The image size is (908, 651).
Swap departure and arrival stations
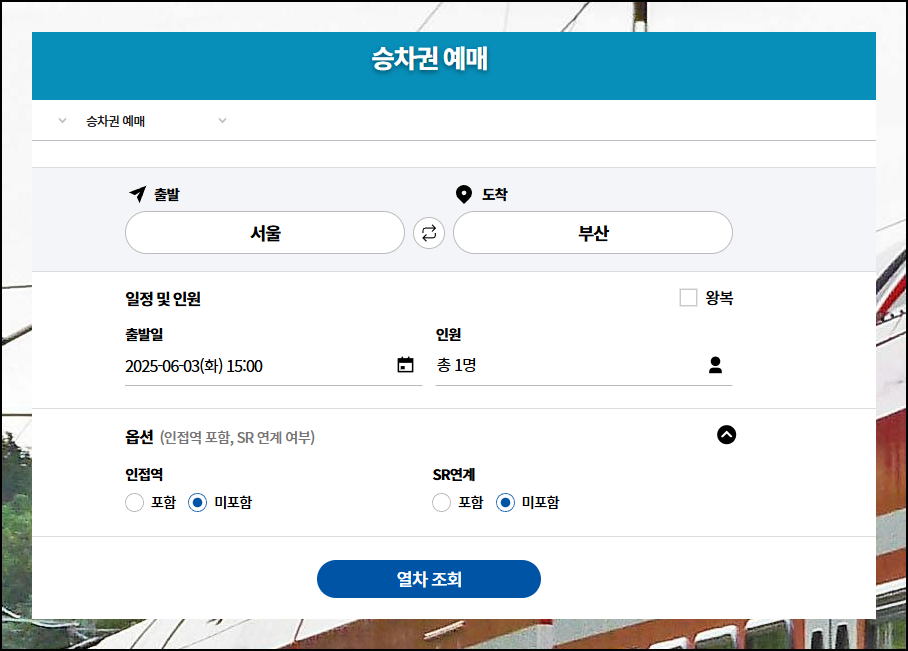click(x=429, y=233)
